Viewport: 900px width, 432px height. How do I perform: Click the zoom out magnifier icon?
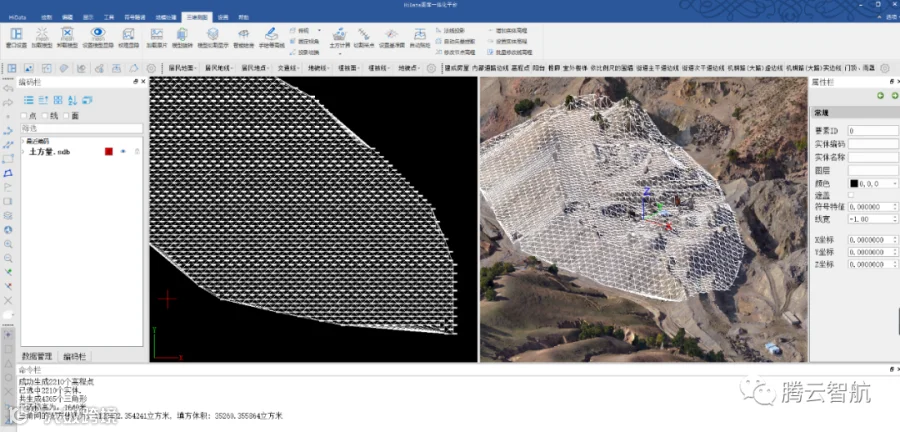[x=8, y=258]
